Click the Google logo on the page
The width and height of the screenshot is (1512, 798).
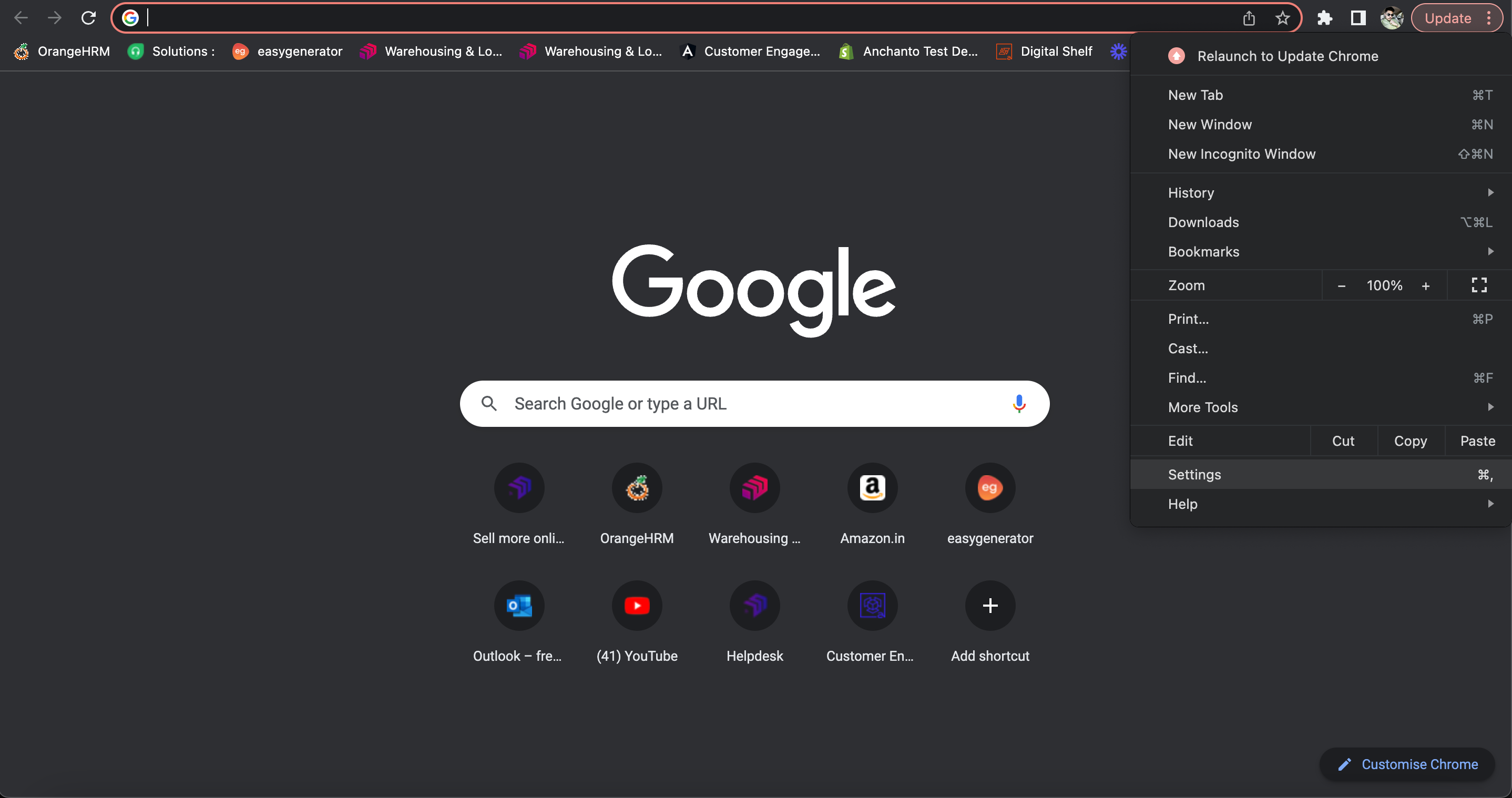[754, 291]
